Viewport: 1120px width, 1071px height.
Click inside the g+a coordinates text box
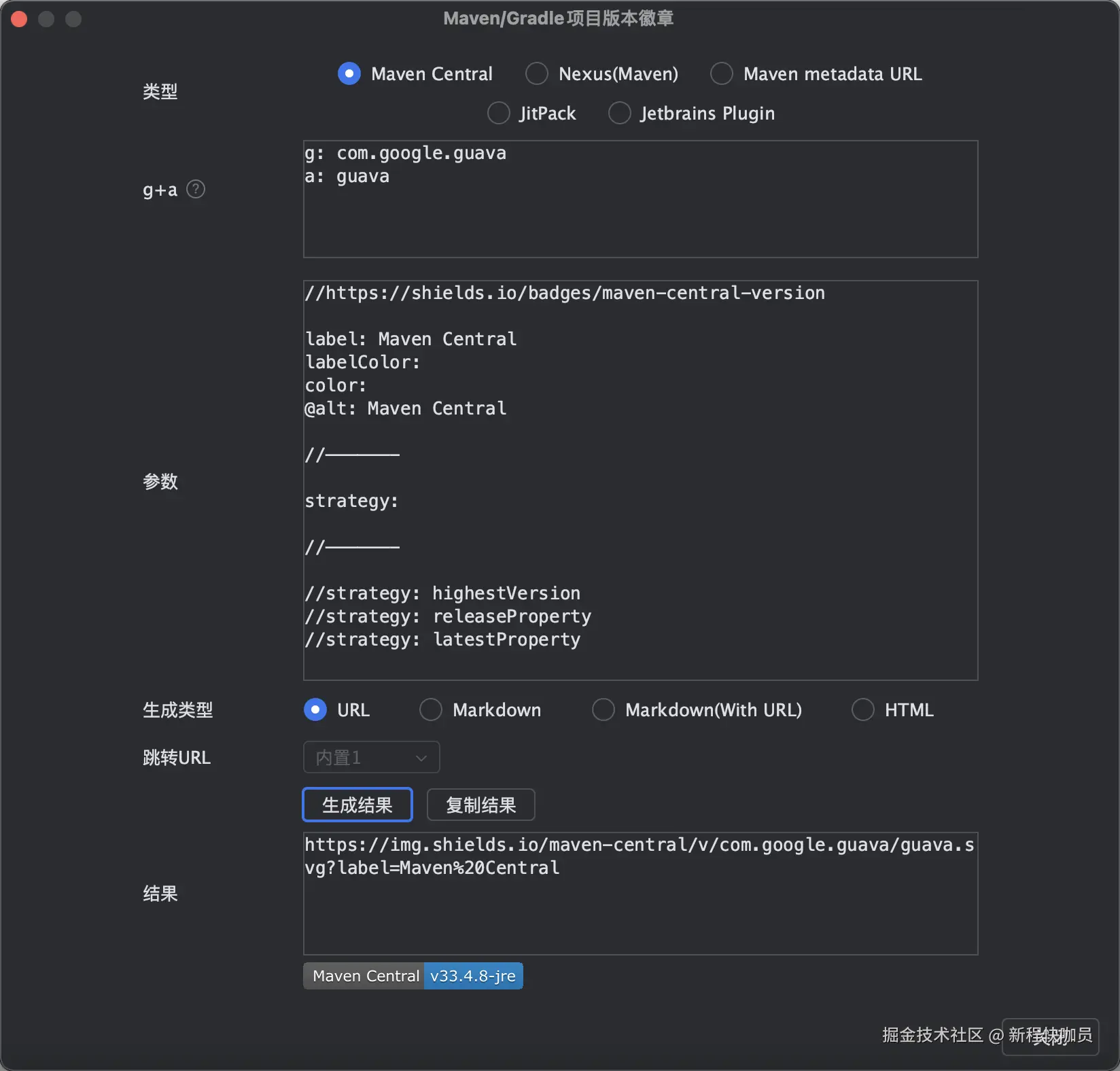639,199
